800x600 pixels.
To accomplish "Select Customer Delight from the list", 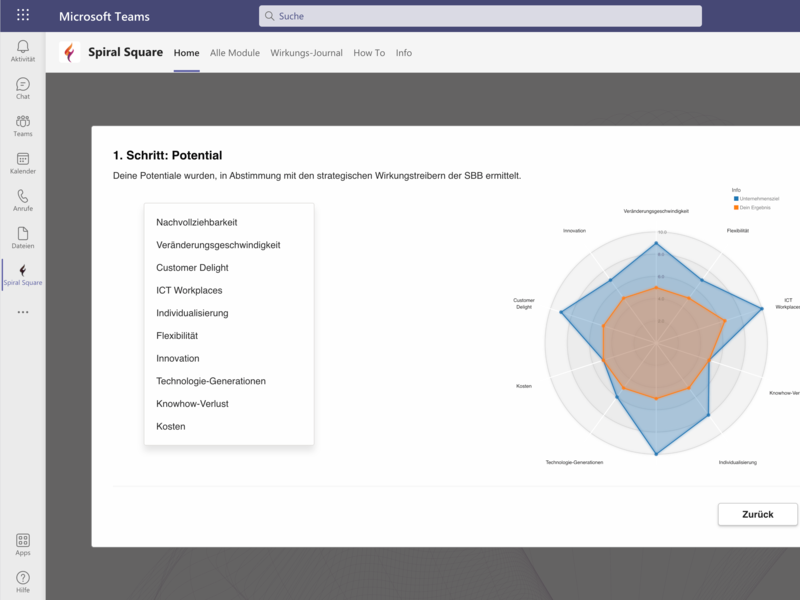I will click(x=192, y=268).
